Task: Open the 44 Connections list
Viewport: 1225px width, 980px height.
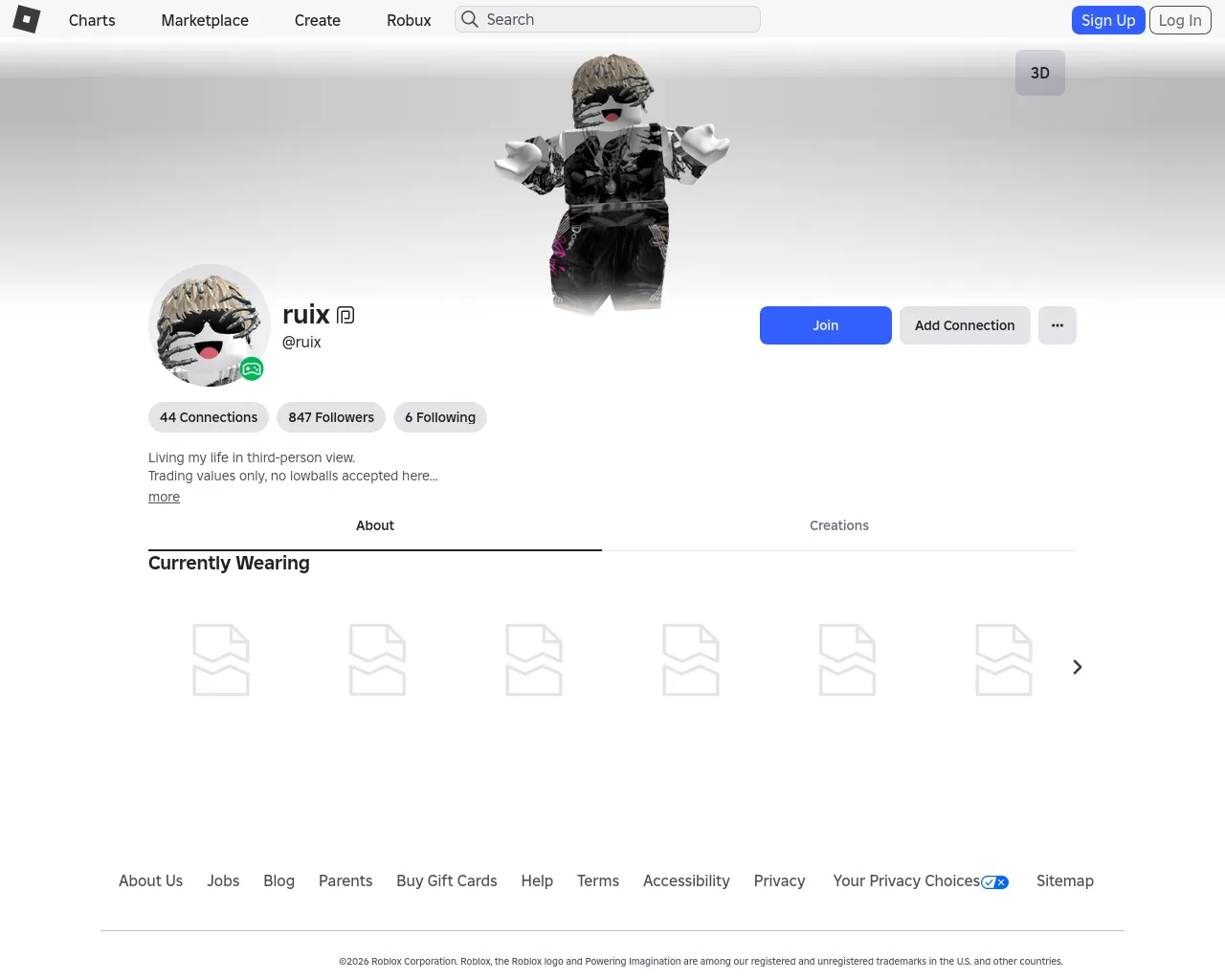Action: [x=209, y=417]
